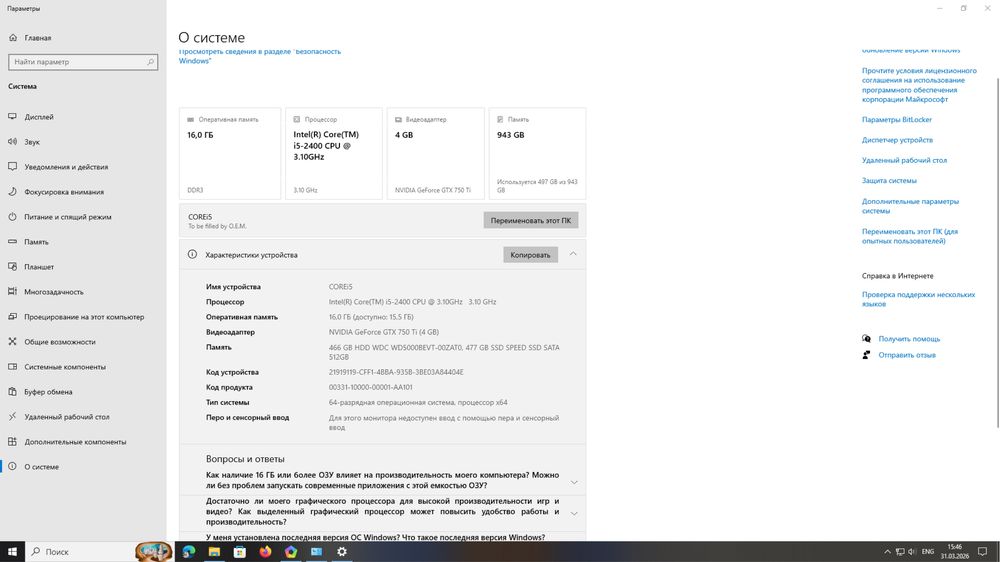Image resolution: width=1000 pixels, height=562 pixels.
Task: Click the Вопросы и ответы heading
Action: 245,459
